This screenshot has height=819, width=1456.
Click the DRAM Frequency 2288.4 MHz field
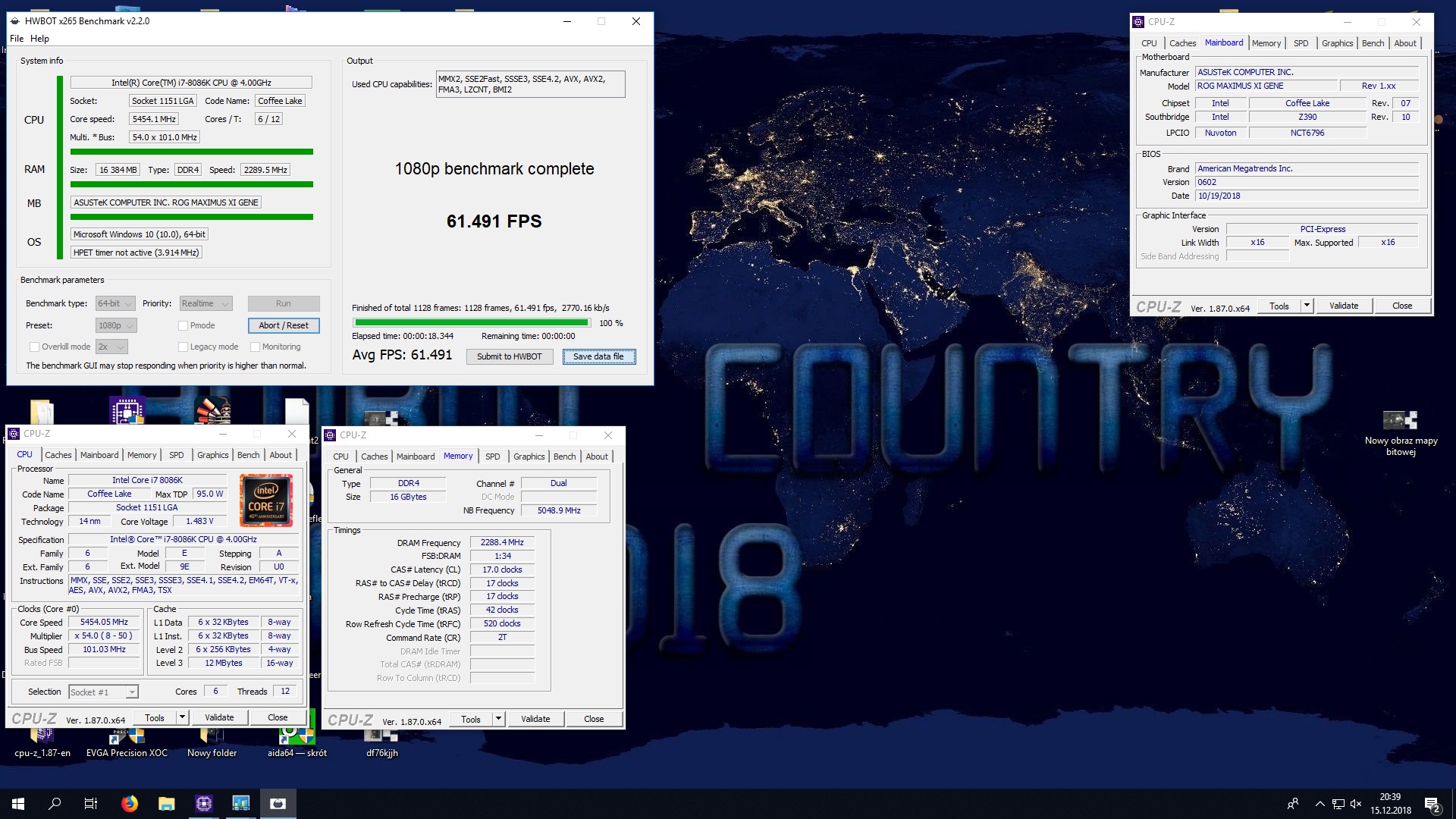coord(502,542)
